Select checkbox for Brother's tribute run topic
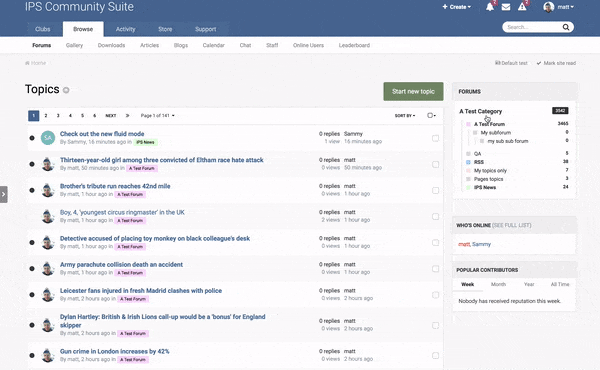 435,190
